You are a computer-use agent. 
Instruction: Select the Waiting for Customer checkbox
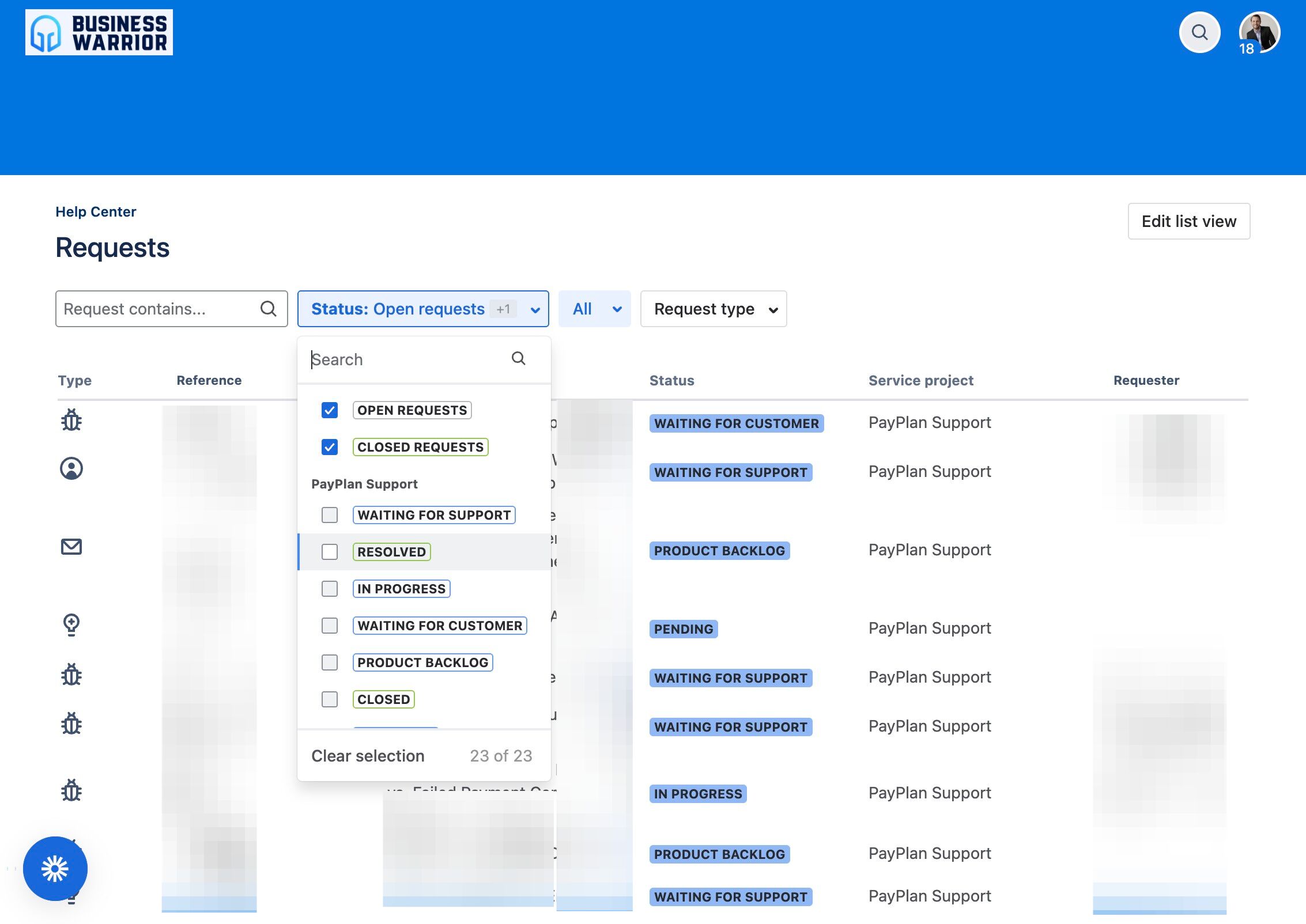coord(330,626)
